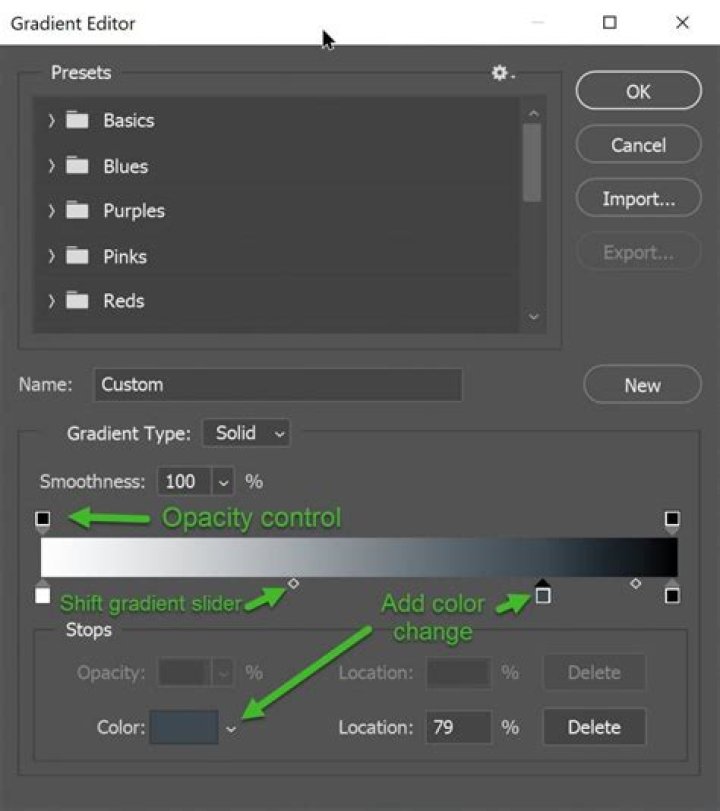The height and width of the screenshot is (811, 720).
Task: Expand the Blues preset folder
Action: 52,166
